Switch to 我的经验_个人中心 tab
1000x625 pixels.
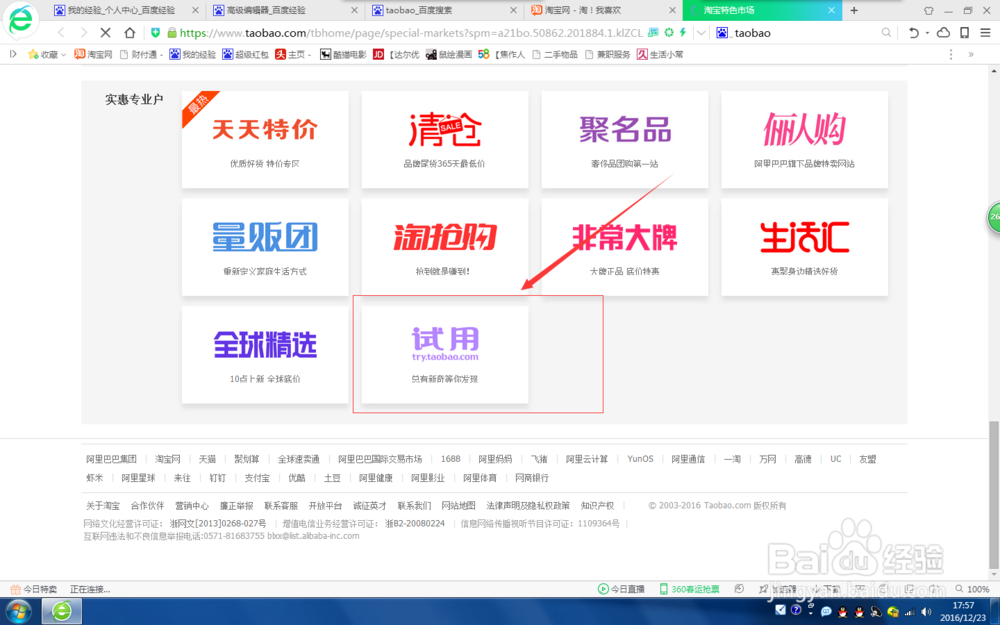point(125,10)
